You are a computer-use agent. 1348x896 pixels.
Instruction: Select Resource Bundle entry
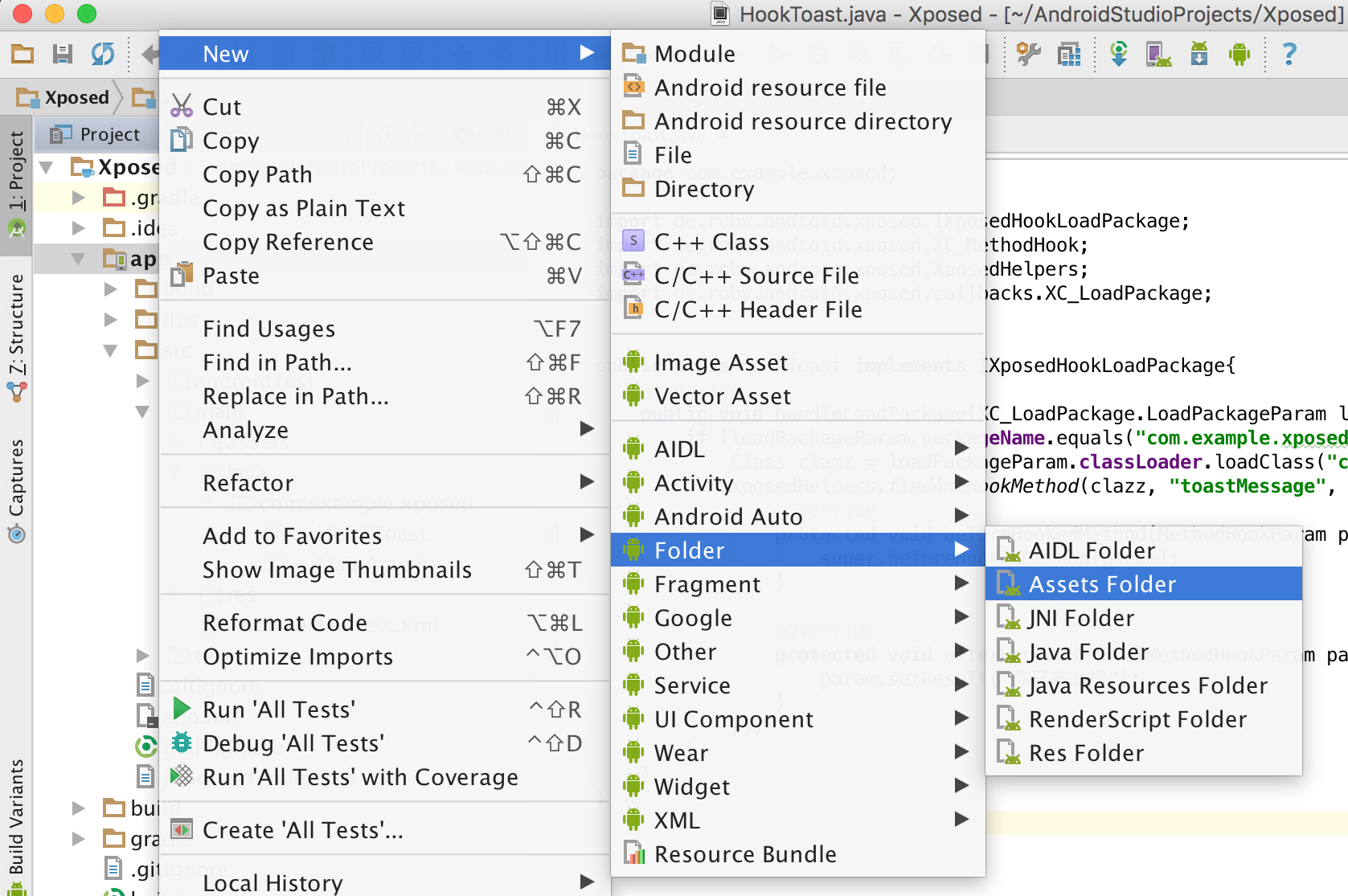(x=798, y=854)
